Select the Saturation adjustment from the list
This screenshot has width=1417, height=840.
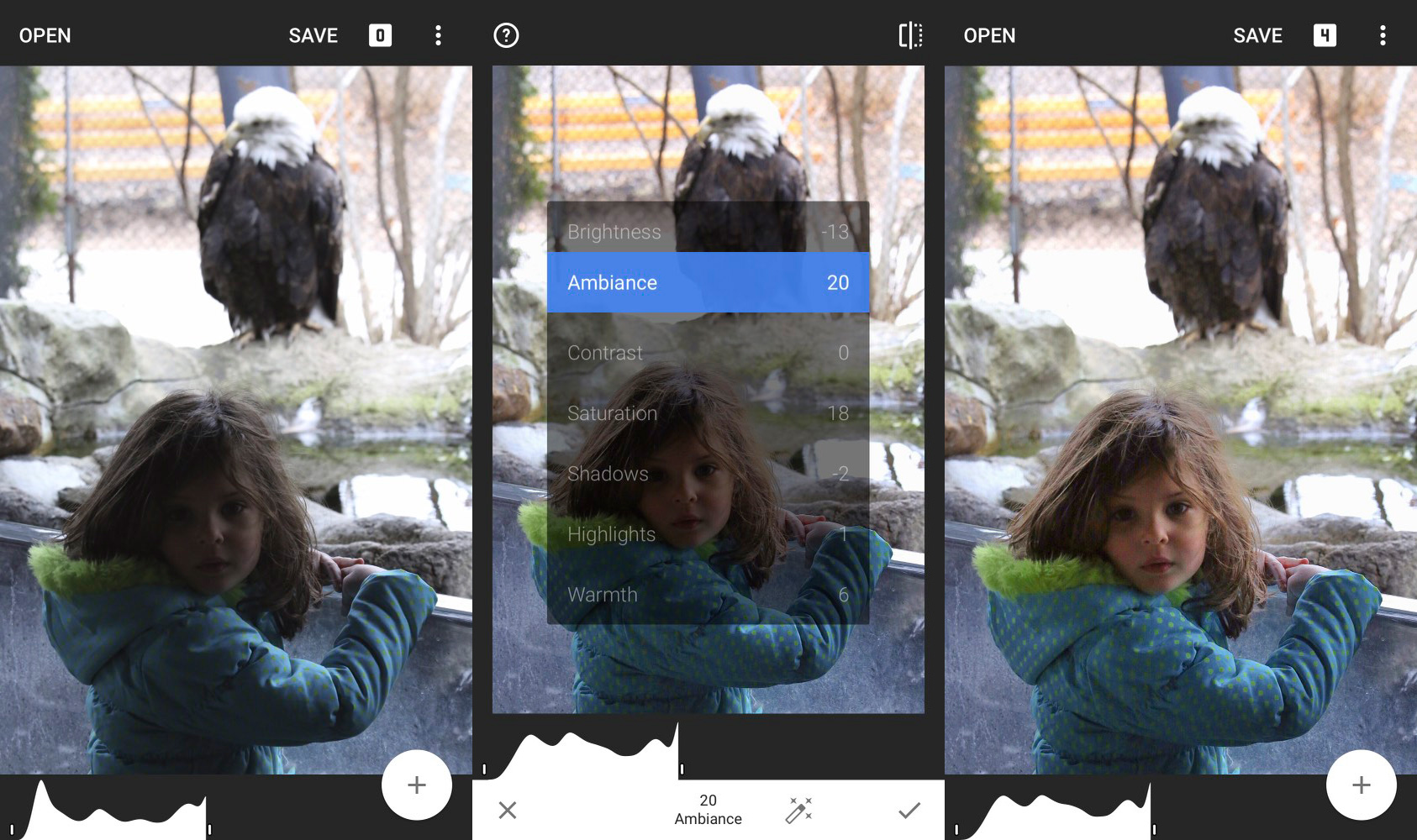(x=707, y=412)
